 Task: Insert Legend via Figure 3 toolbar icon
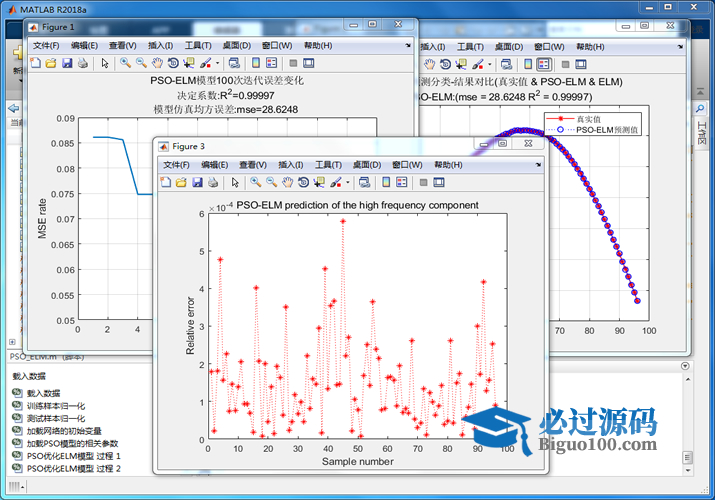click(x=402, y=182)
